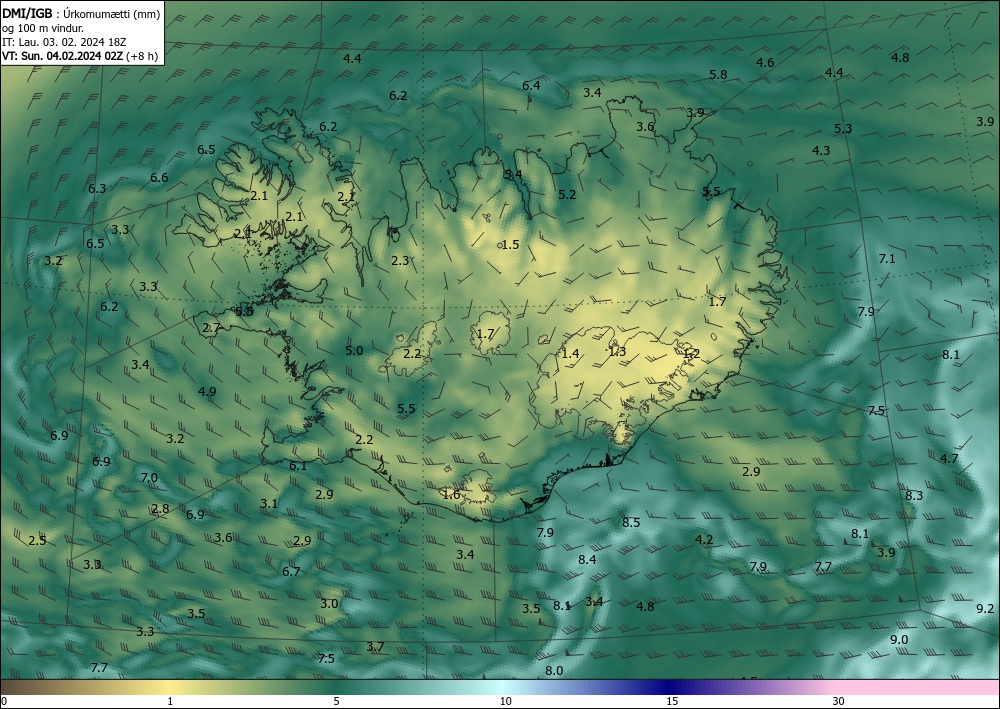The image size is (1000, 709).
Task: Click the DMI/IGB title in the legend
Action: click(x=27, y=13)
